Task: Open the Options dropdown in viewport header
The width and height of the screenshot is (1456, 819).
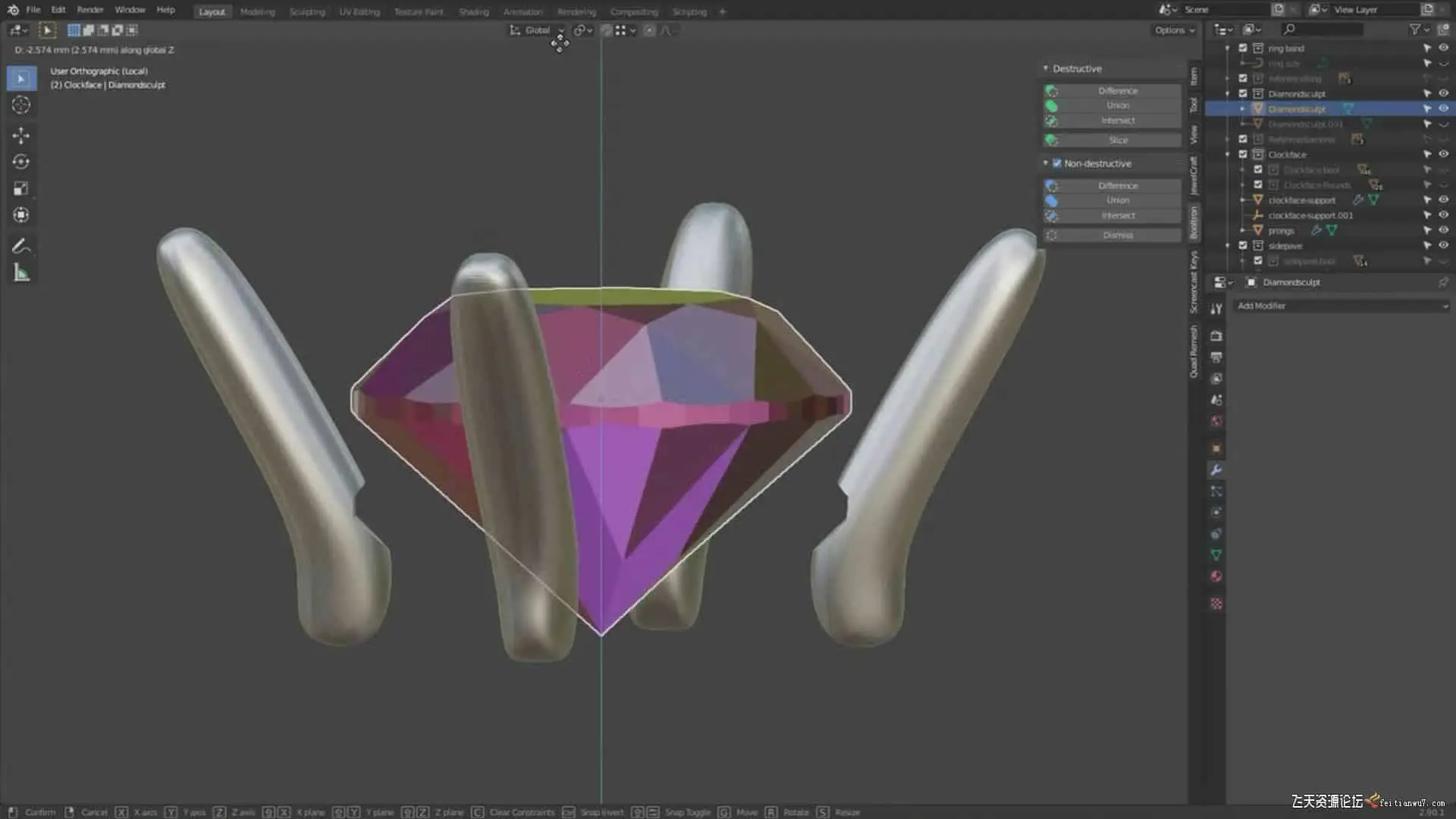Action: [1174, 30]
